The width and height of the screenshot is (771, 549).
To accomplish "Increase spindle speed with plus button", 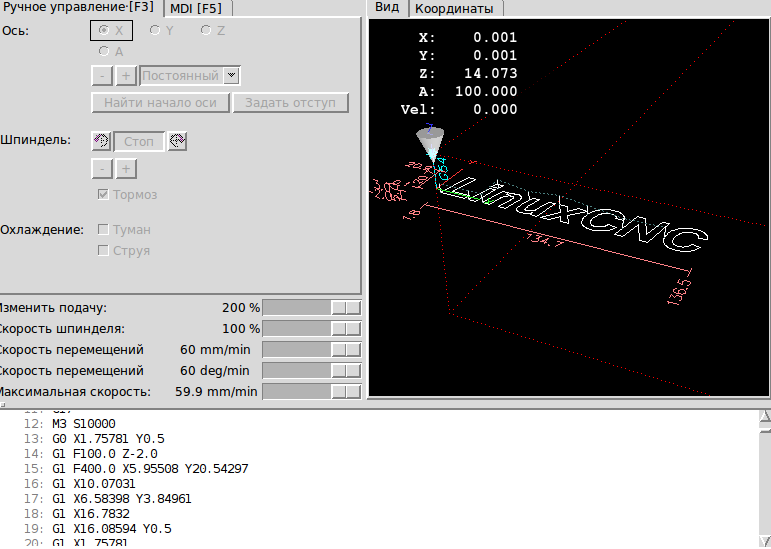I will 126,169.
